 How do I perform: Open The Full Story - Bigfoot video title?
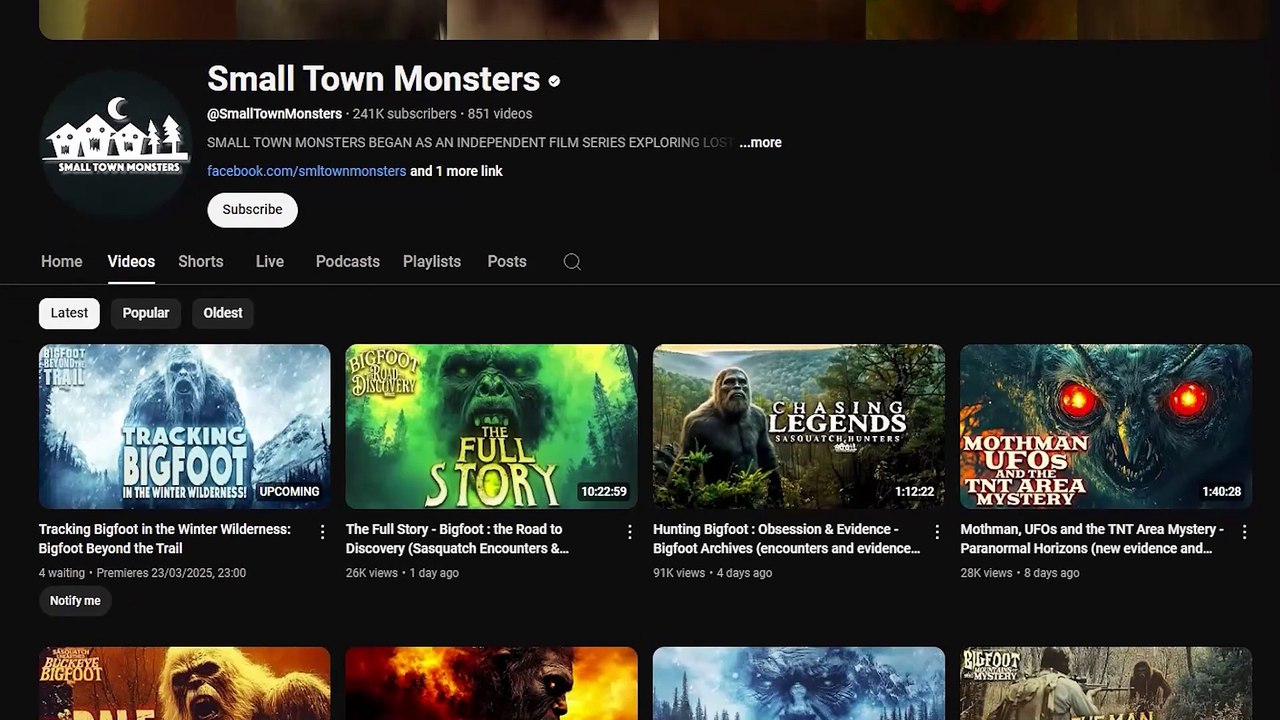tap(457, 539)
